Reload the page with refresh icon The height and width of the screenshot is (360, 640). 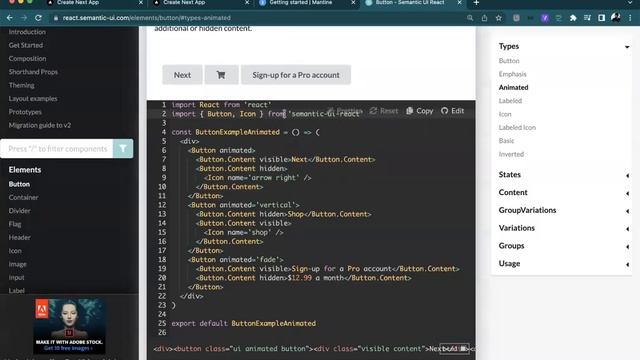pyautogui.click(x=38, y=18)
